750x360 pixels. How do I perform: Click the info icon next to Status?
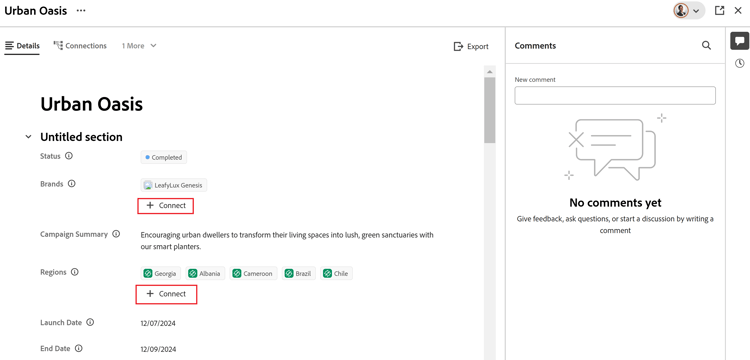[69, 156]
